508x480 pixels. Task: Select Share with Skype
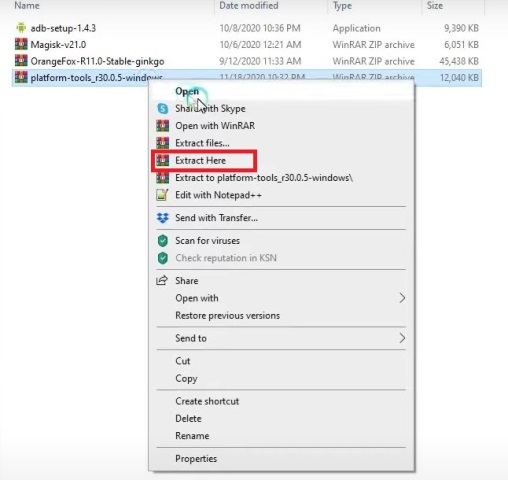coord(281,108)
